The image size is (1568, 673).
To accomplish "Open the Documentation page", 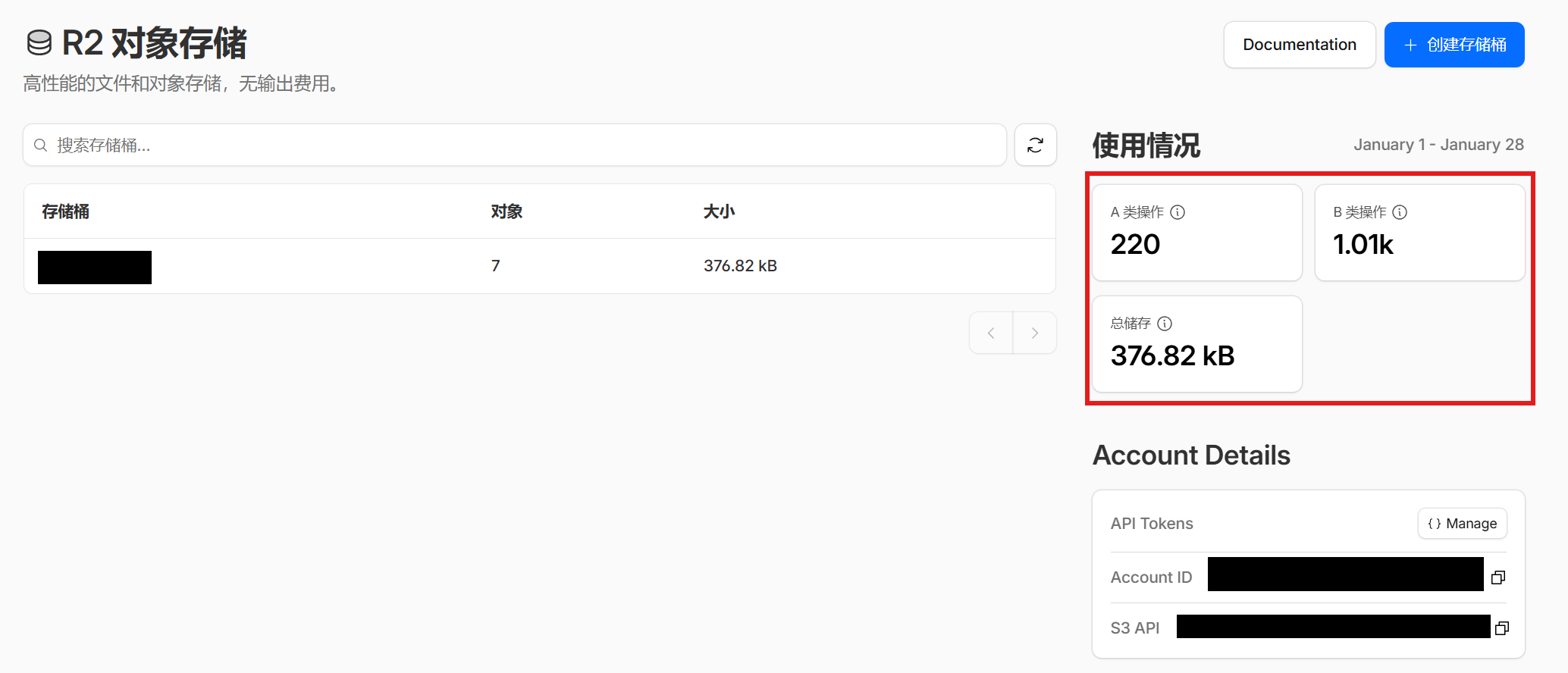I will (x=1300, y=45).
